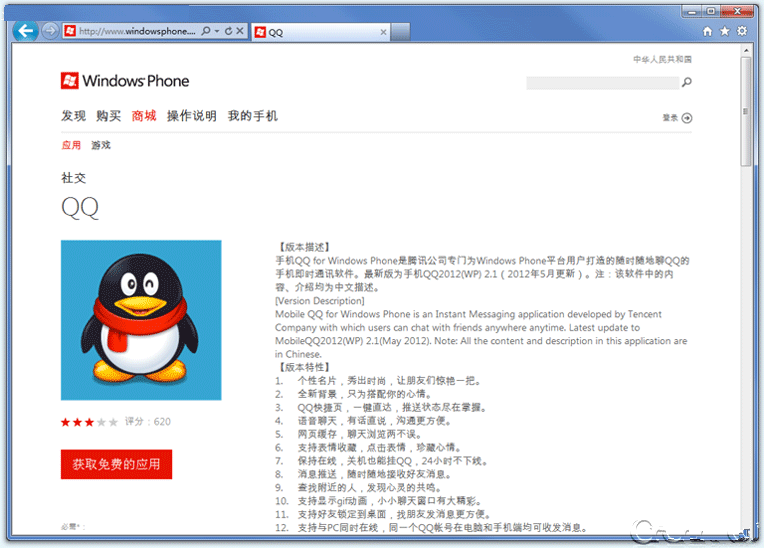Open the 购买 navigation item
Image resolution: width=764 pixels, height=548 pixels.
tap(109, 116)
